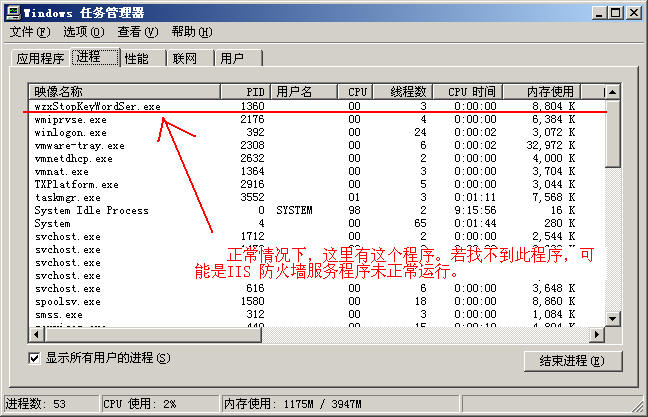Screen dimensions: 648x417
Task: Open the 用户 tab
Action: pos(238,58)
